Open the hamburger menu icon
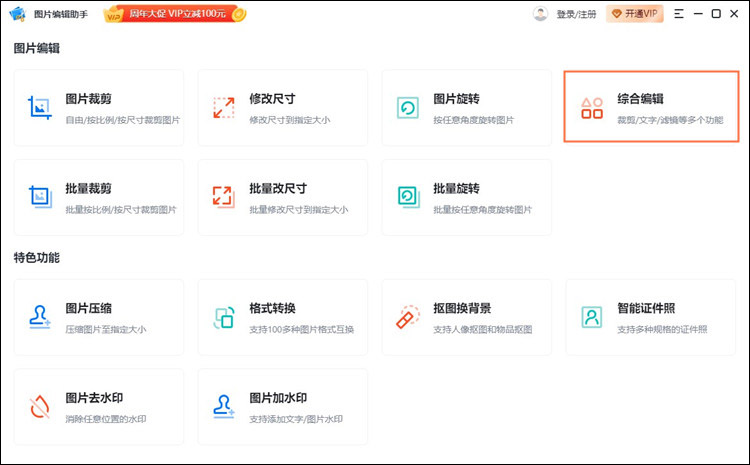The height and width of the screenshot is (465, 750). tap(679, 14)
